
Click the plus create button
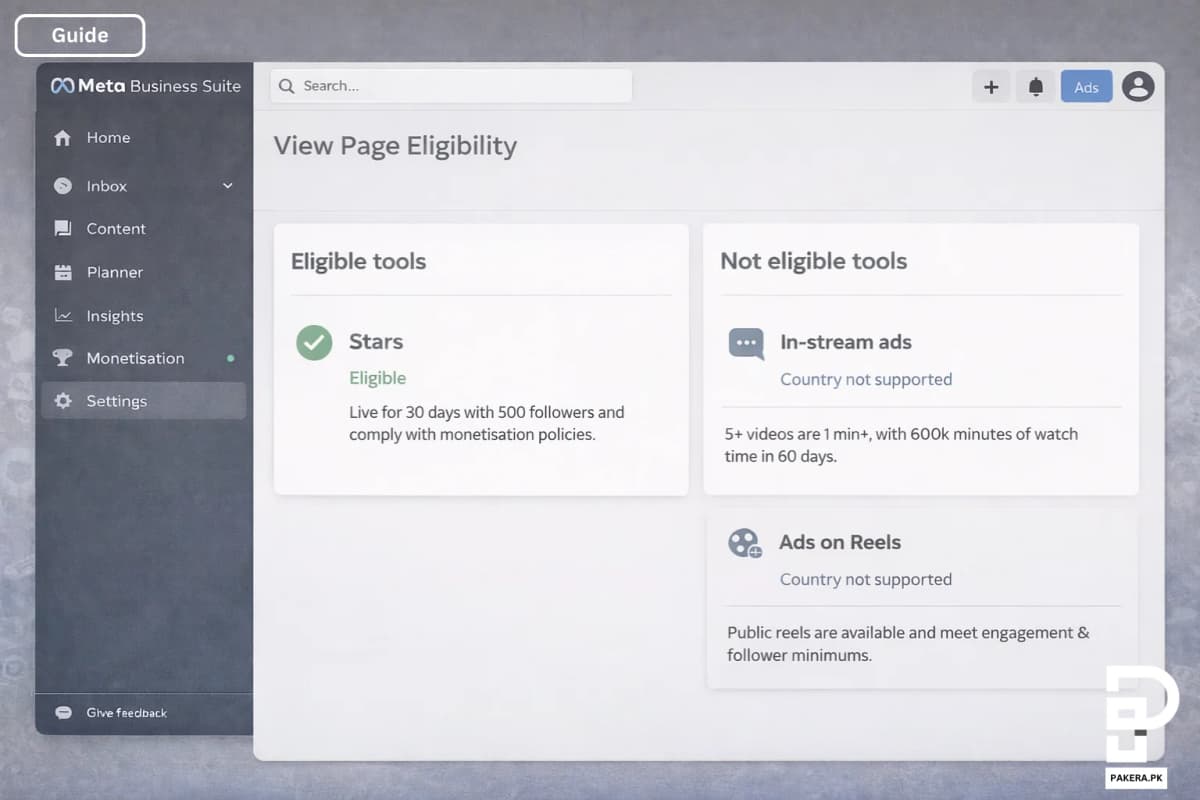[991, 87]
